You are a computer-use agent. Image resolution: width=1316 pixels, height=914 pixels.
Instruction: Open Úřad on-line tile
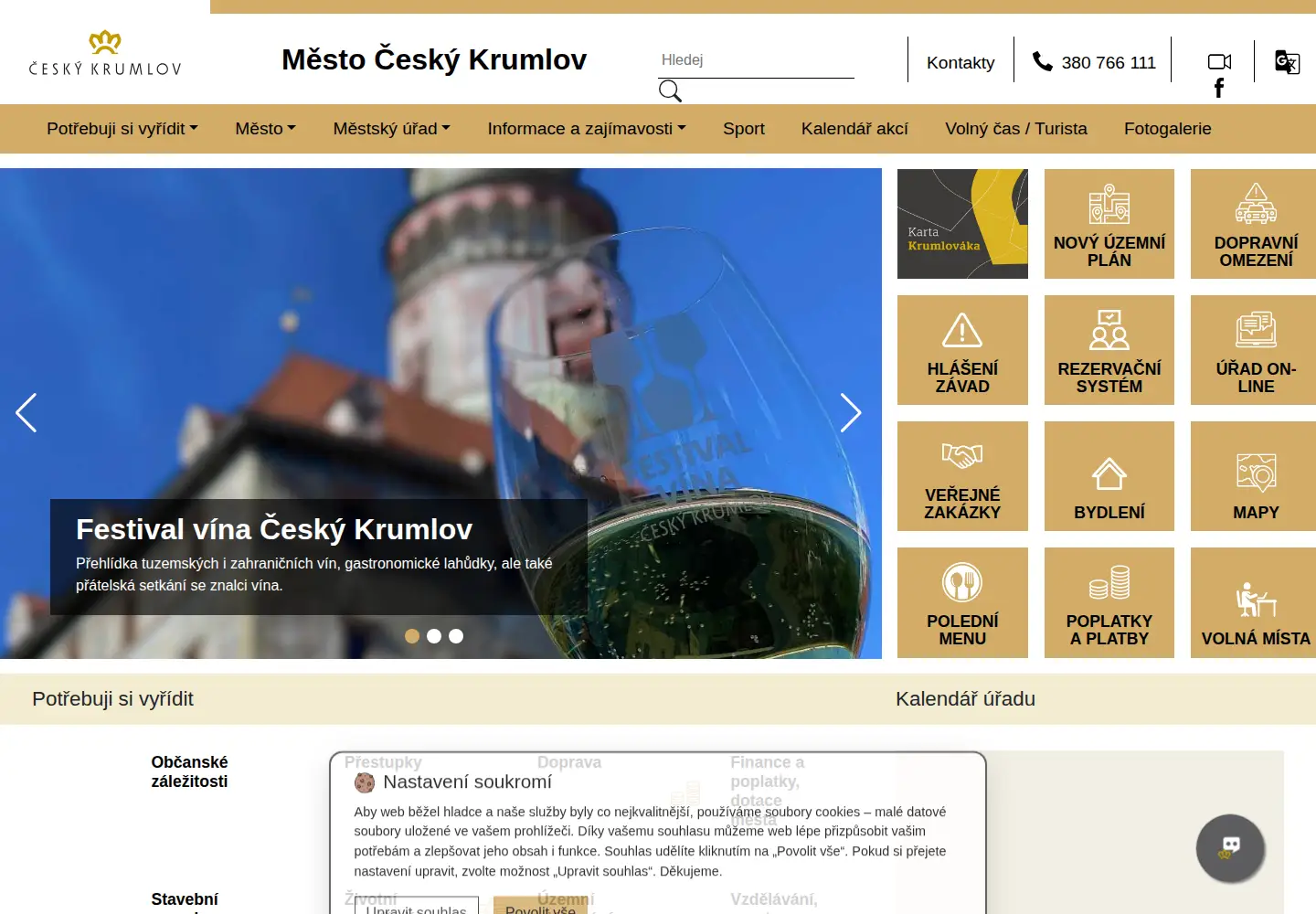point(1256,350)
